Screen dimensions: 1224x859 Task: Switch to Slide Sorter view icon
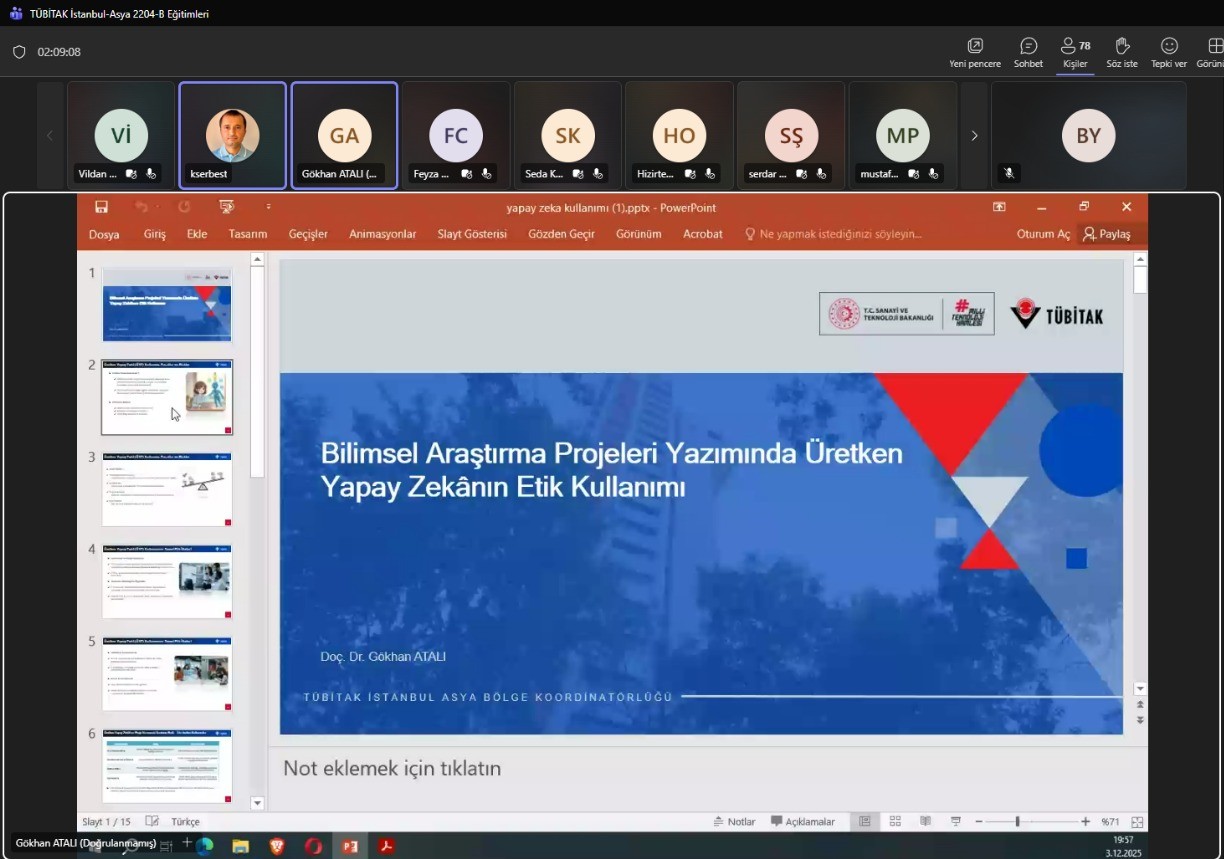click(x=895, y=821)
